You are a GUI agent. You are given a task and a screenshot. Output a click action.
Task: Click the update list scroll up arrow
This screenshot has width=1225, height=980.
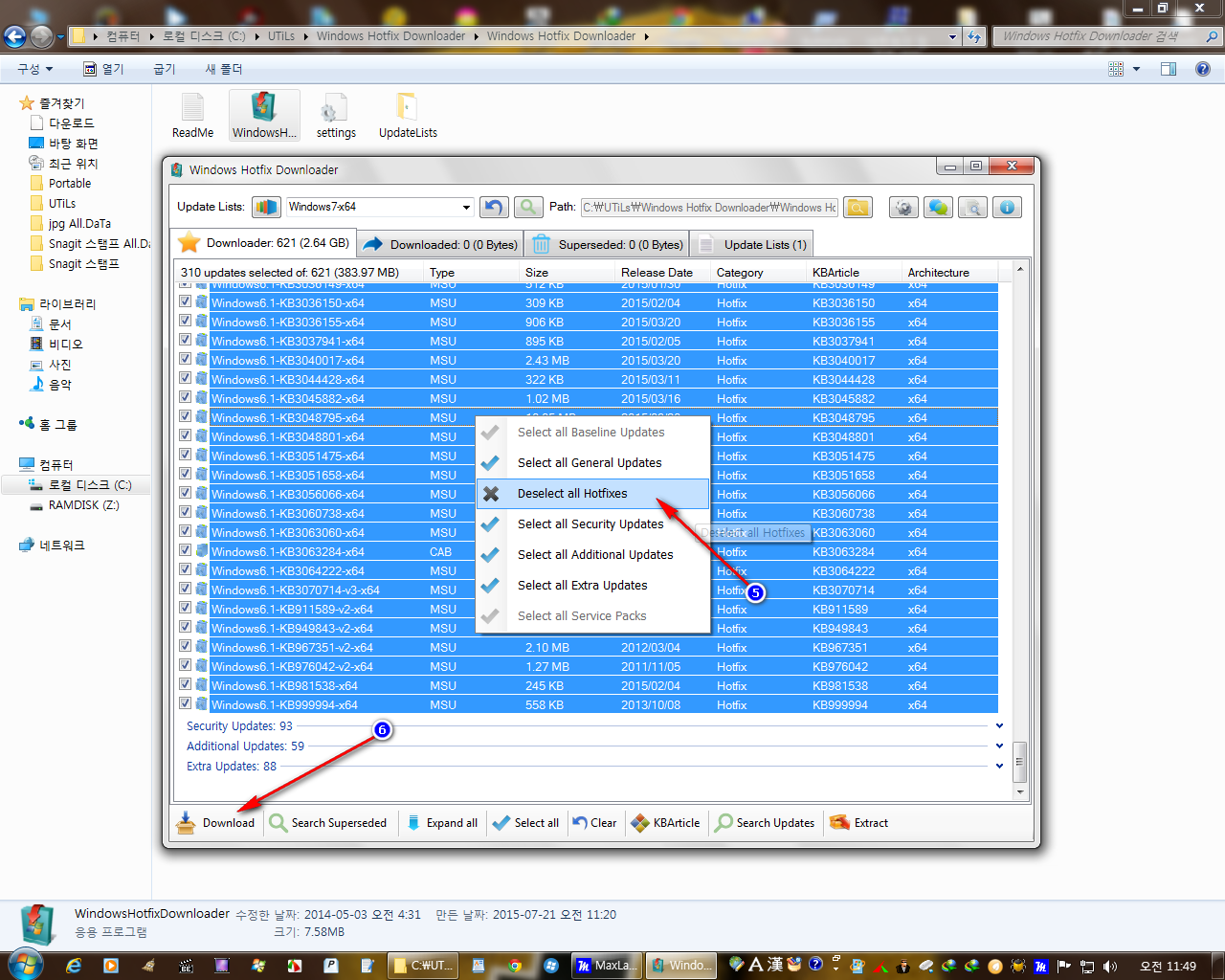[x=1019, y=268]
